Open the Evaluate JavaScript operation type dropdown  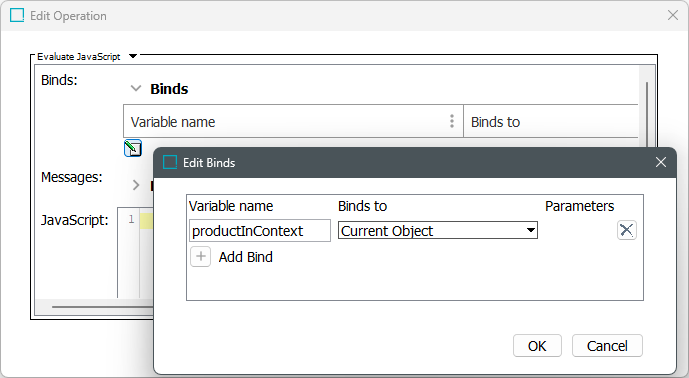pyautogui.click(x=133, y=56)
